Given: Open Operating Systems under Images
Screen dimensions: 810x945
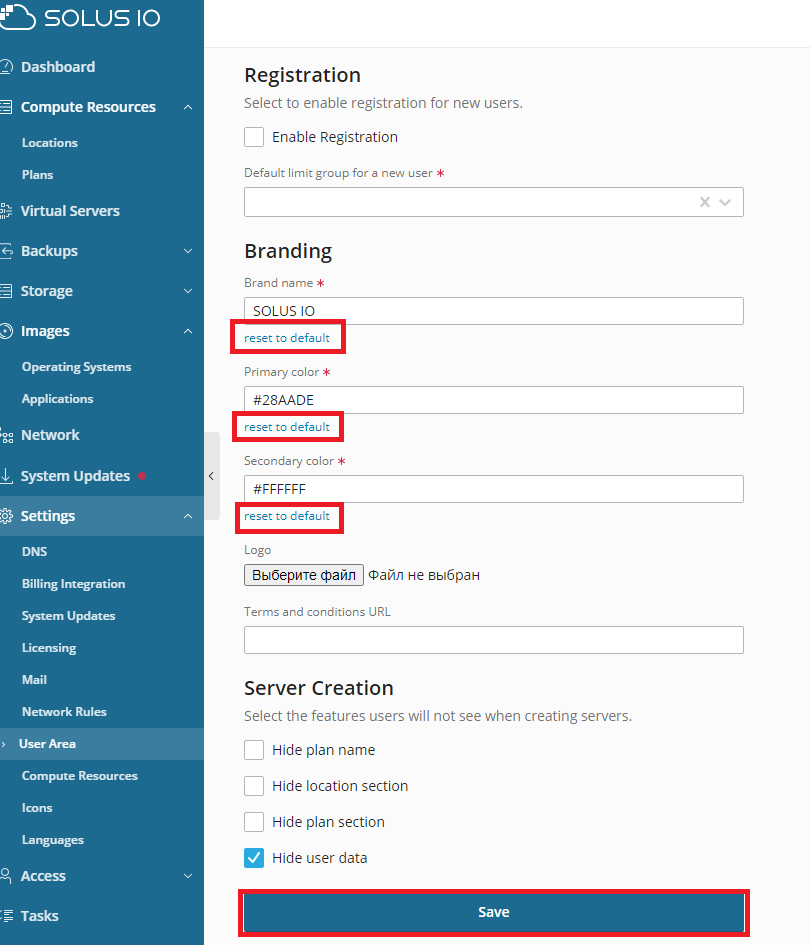Looking at the screenshot, I should coord(77,367).
